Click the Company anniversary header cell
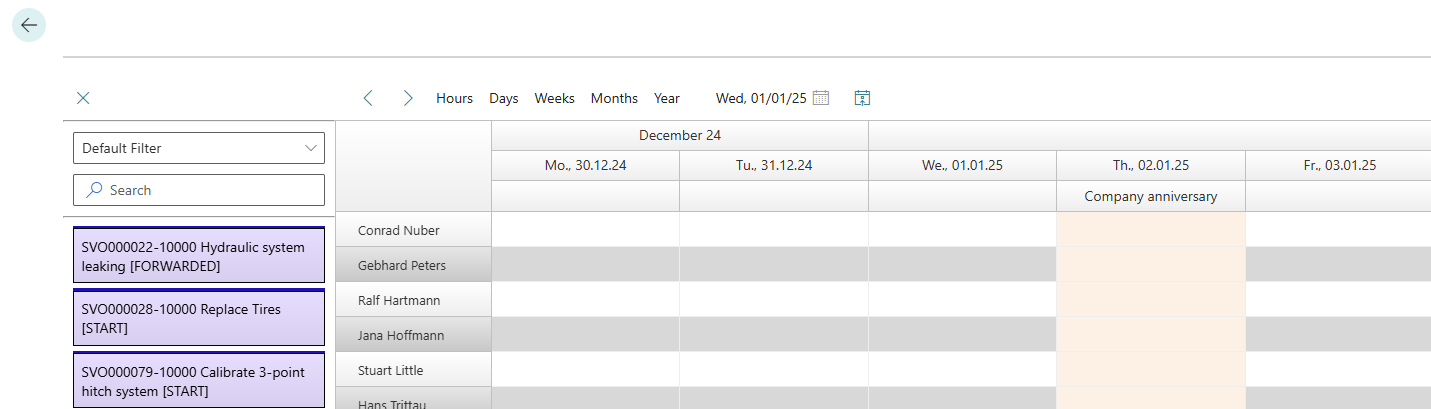1431x409 pixels. [x=1150, y=196]
